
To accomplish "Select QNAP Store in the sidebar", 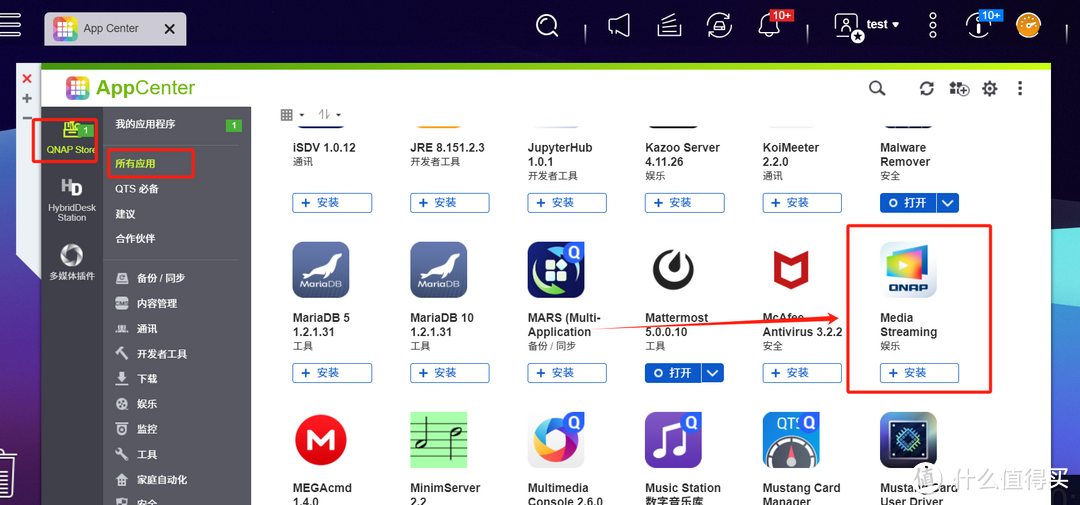I will 72,138.
